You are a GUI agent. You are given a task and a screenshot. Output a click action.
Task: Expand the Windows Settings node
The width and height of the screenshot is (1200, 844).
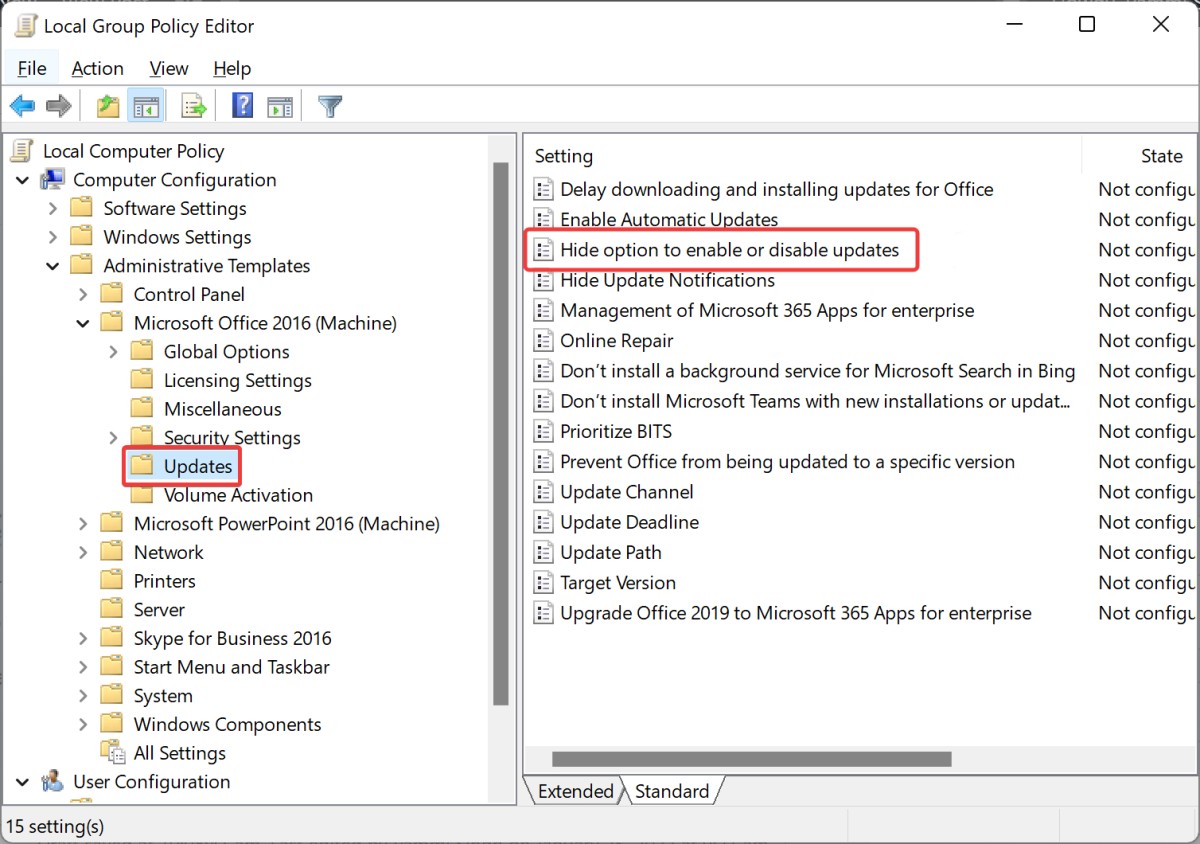[x=53, y=238]
